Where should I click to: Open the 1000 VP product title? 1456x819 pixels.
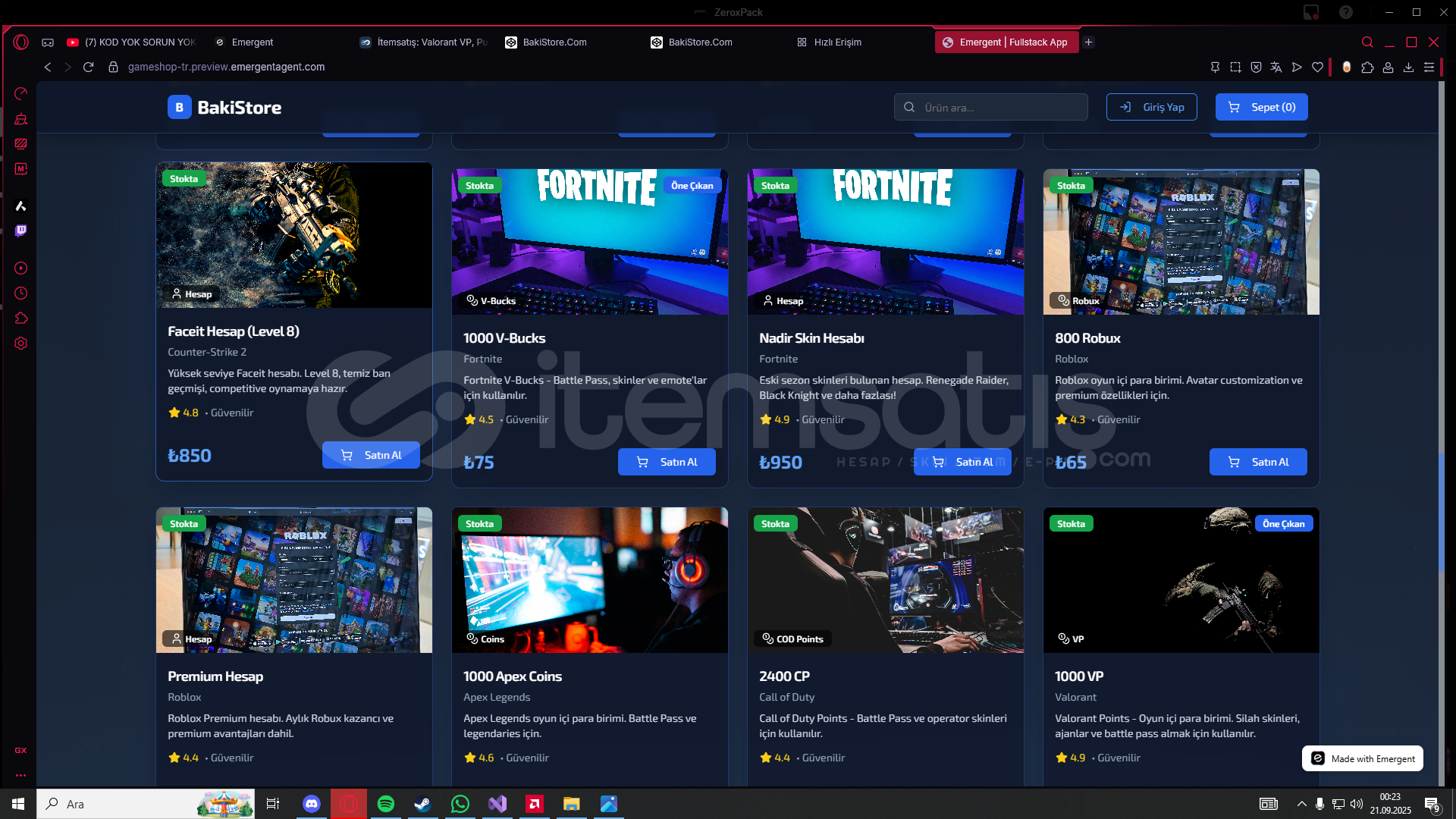[x=1079, y=676]
